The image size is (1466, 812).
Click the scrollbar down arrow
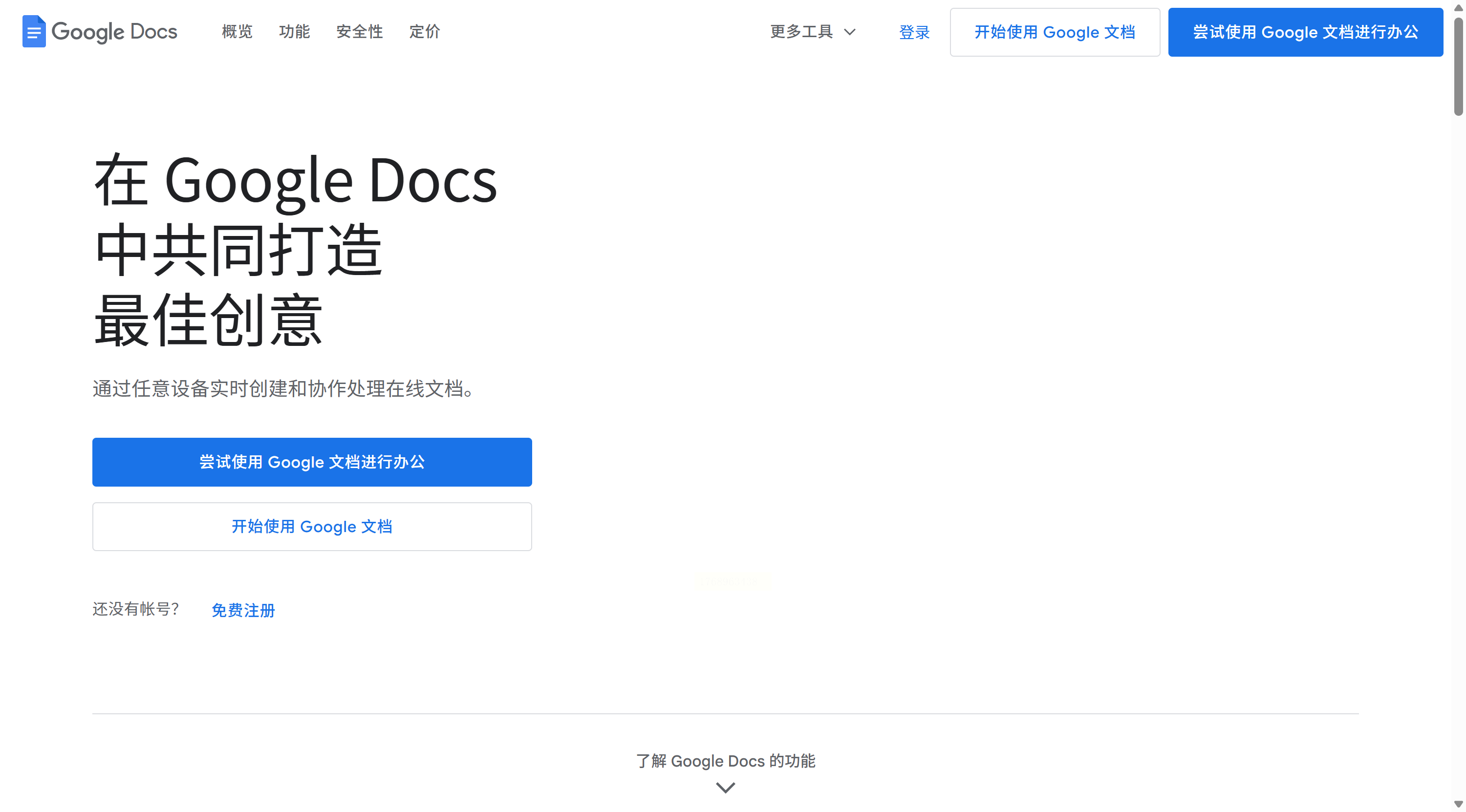[x=1458, y=804]
